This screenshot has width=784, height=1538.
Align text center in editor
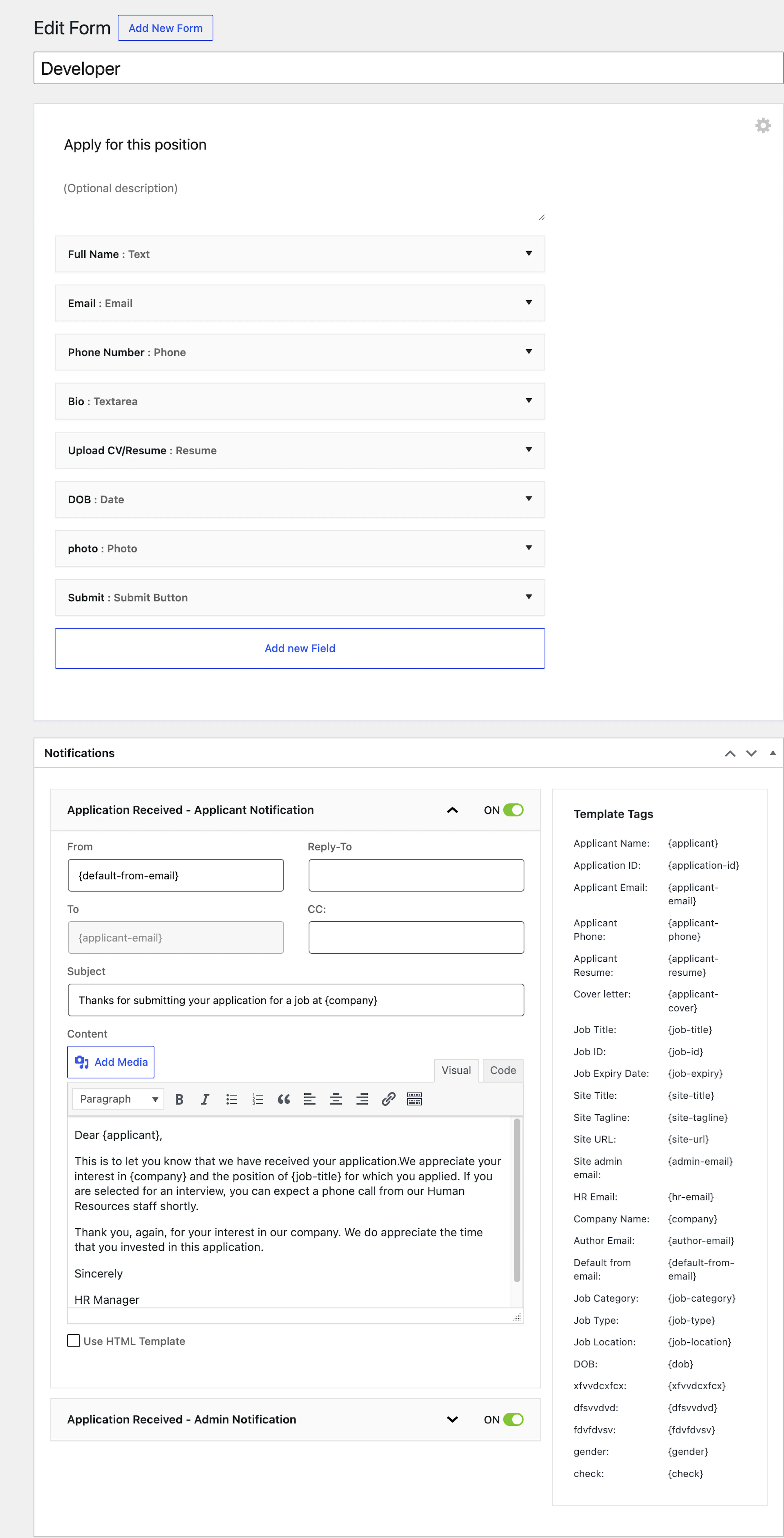click(336, 1099)
